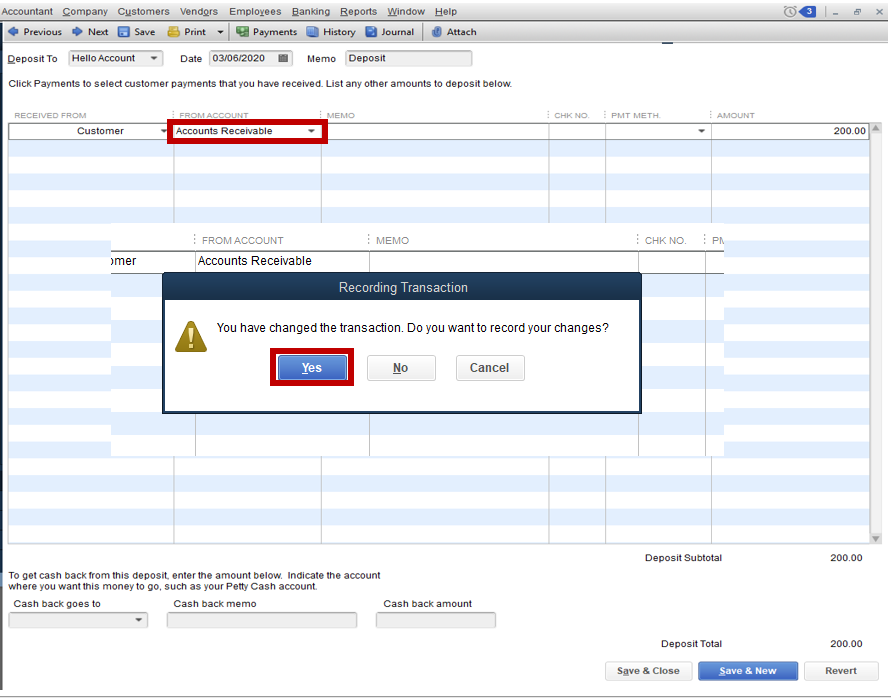Open Payments from the toolbar
The image size is (891, 698).
point(266,32)
